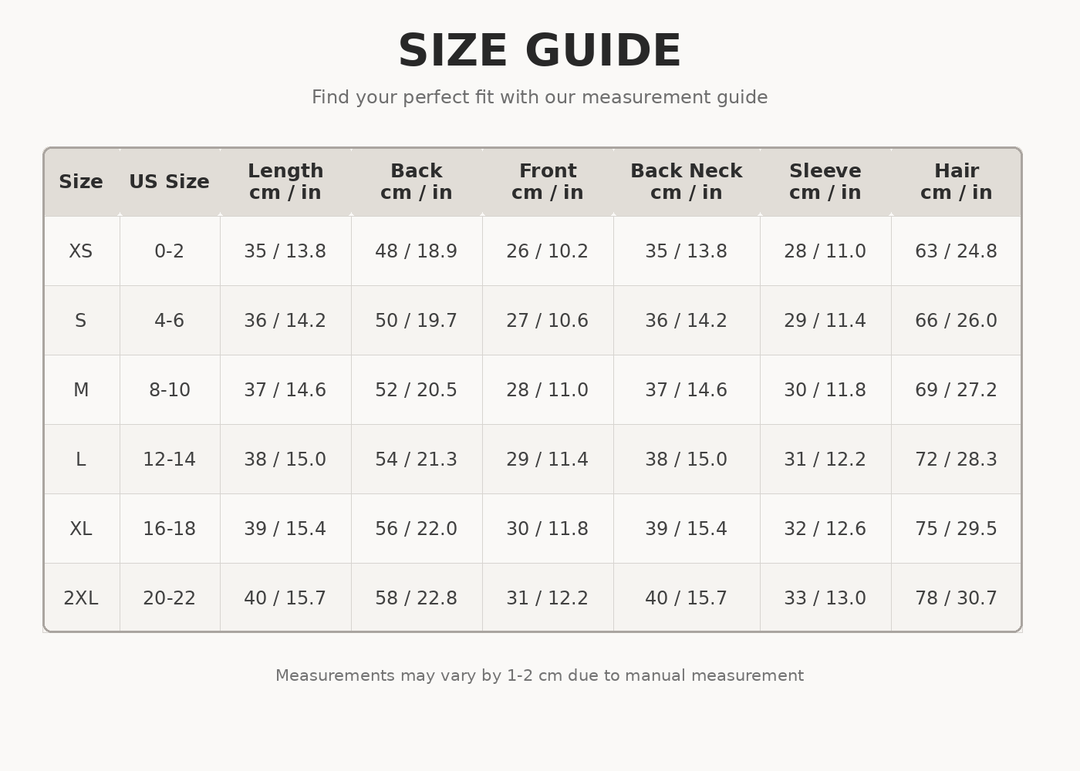Select the 33 / 13.0 sleeve value

(x=825, y=598)
